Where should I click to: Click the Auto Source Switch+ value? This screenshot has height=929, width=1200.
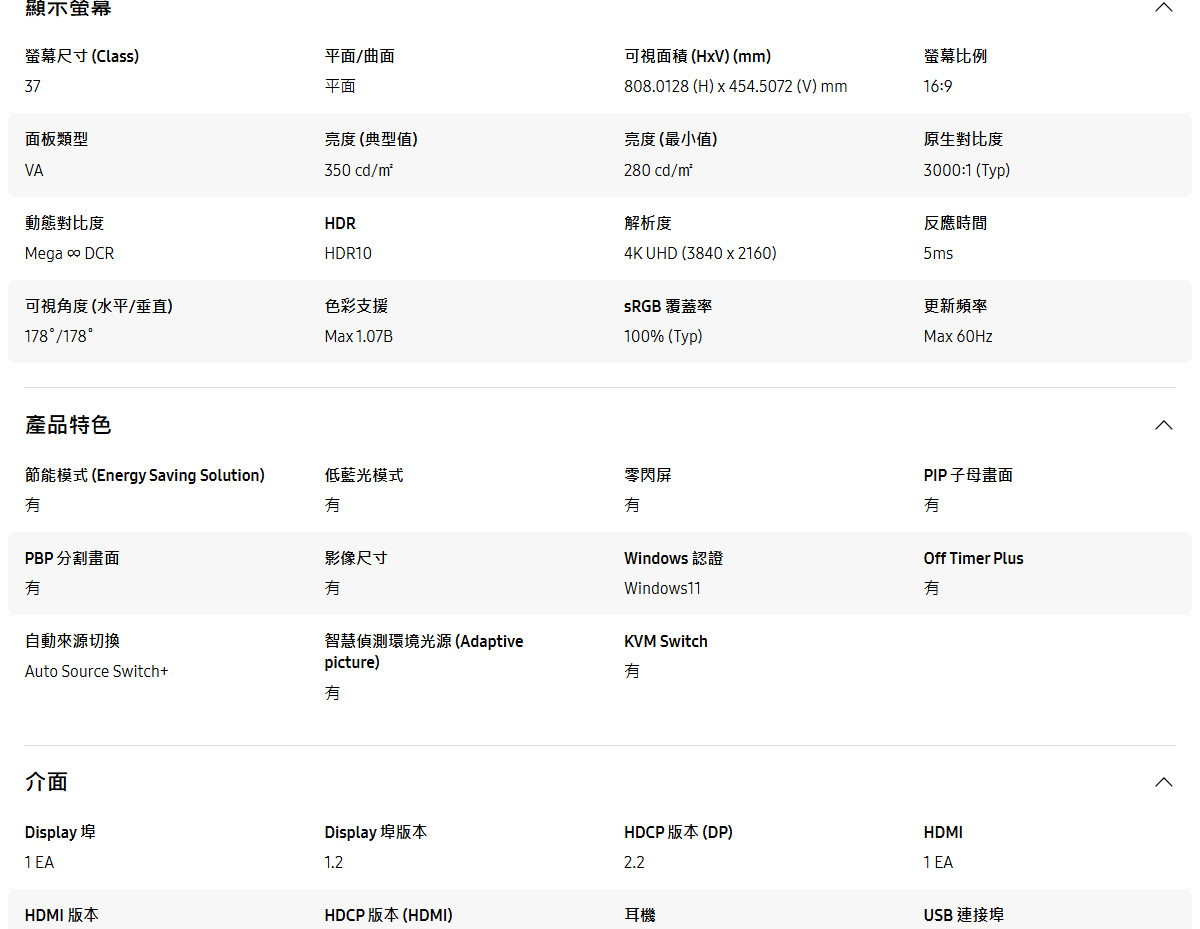(96, 671)
